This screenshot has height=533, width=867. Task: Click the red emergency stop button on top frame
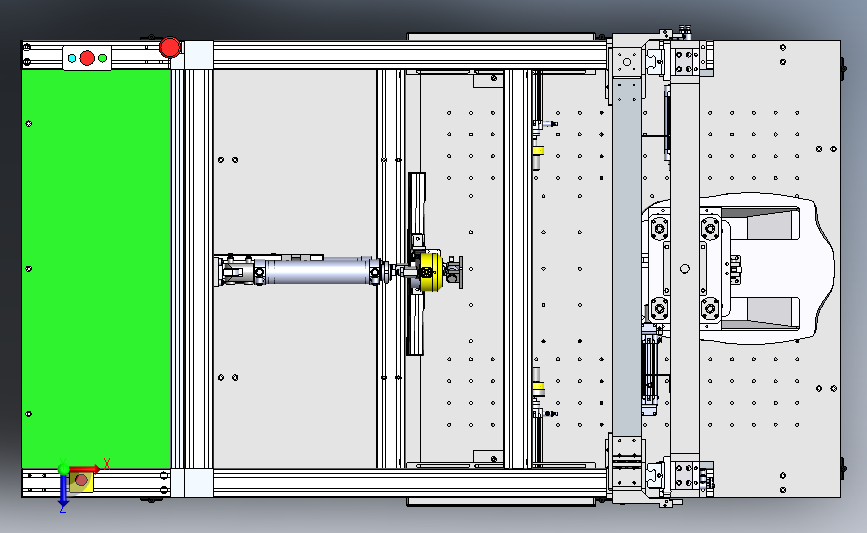170,47
